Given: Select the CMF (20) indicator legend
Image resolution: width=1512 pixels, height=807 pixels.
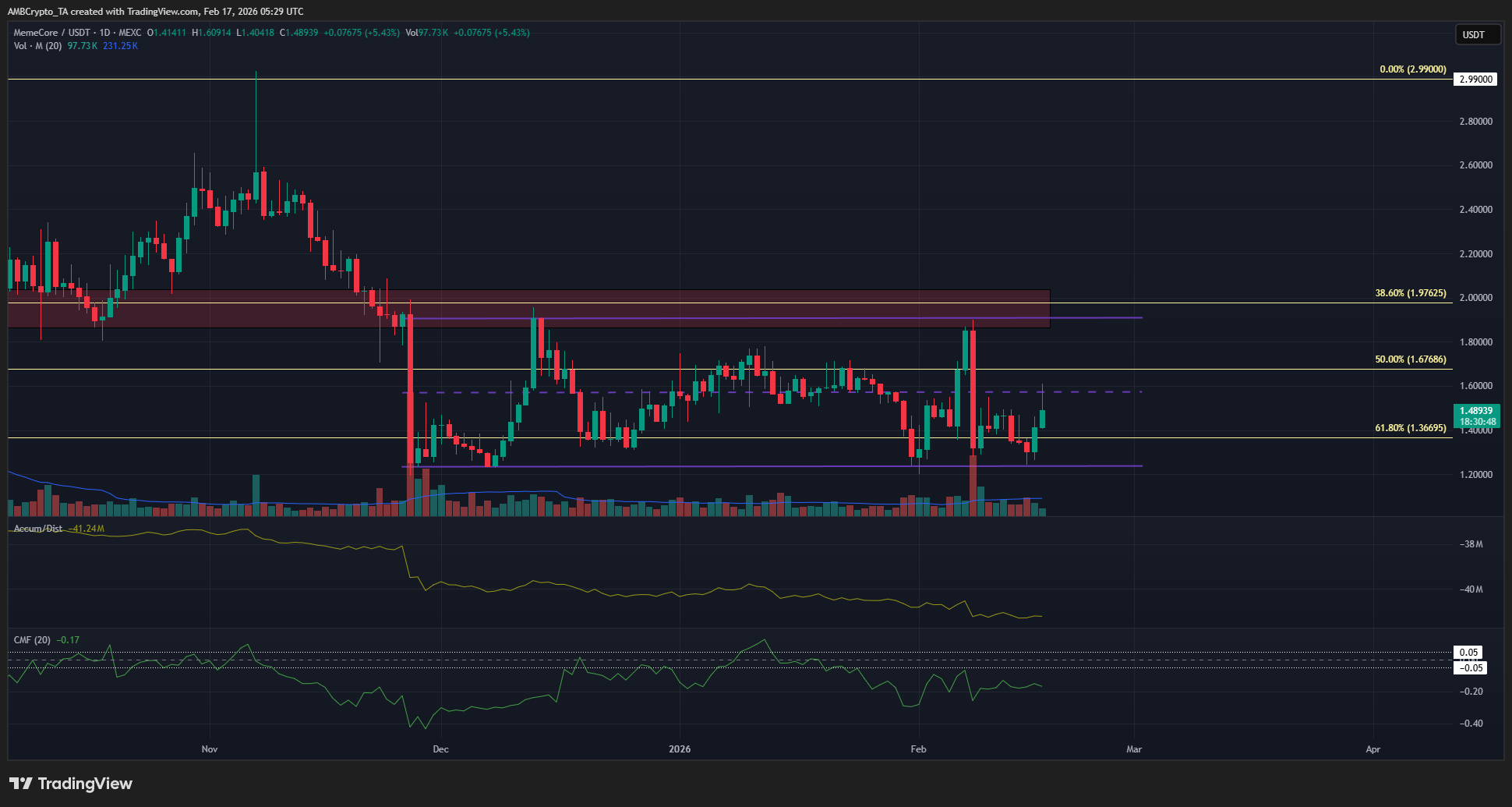Looking at the screenshot, I should [x=32, y=640].
